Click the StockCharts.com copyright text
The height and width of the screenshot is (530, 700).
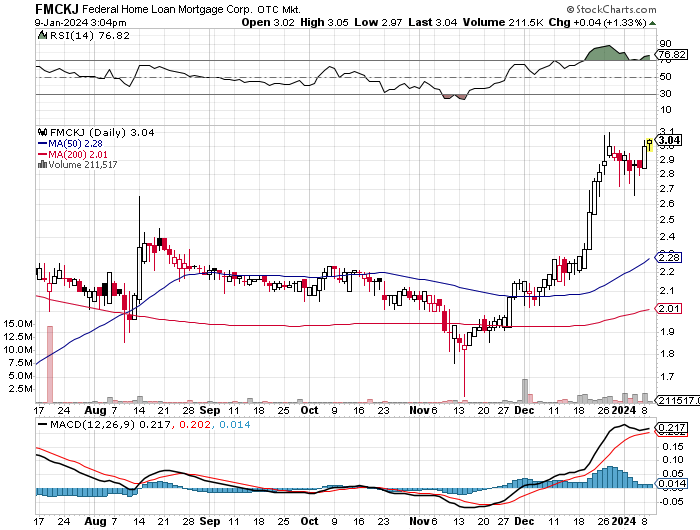click(611, 9)
